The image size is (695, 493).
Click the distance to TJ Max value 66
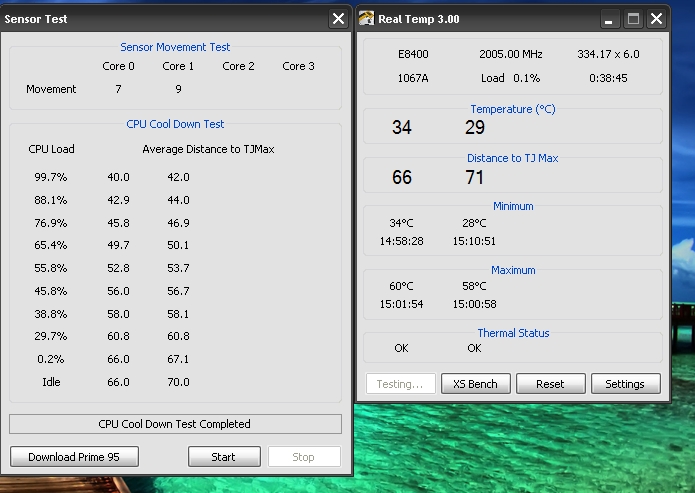tap(402, 177)
